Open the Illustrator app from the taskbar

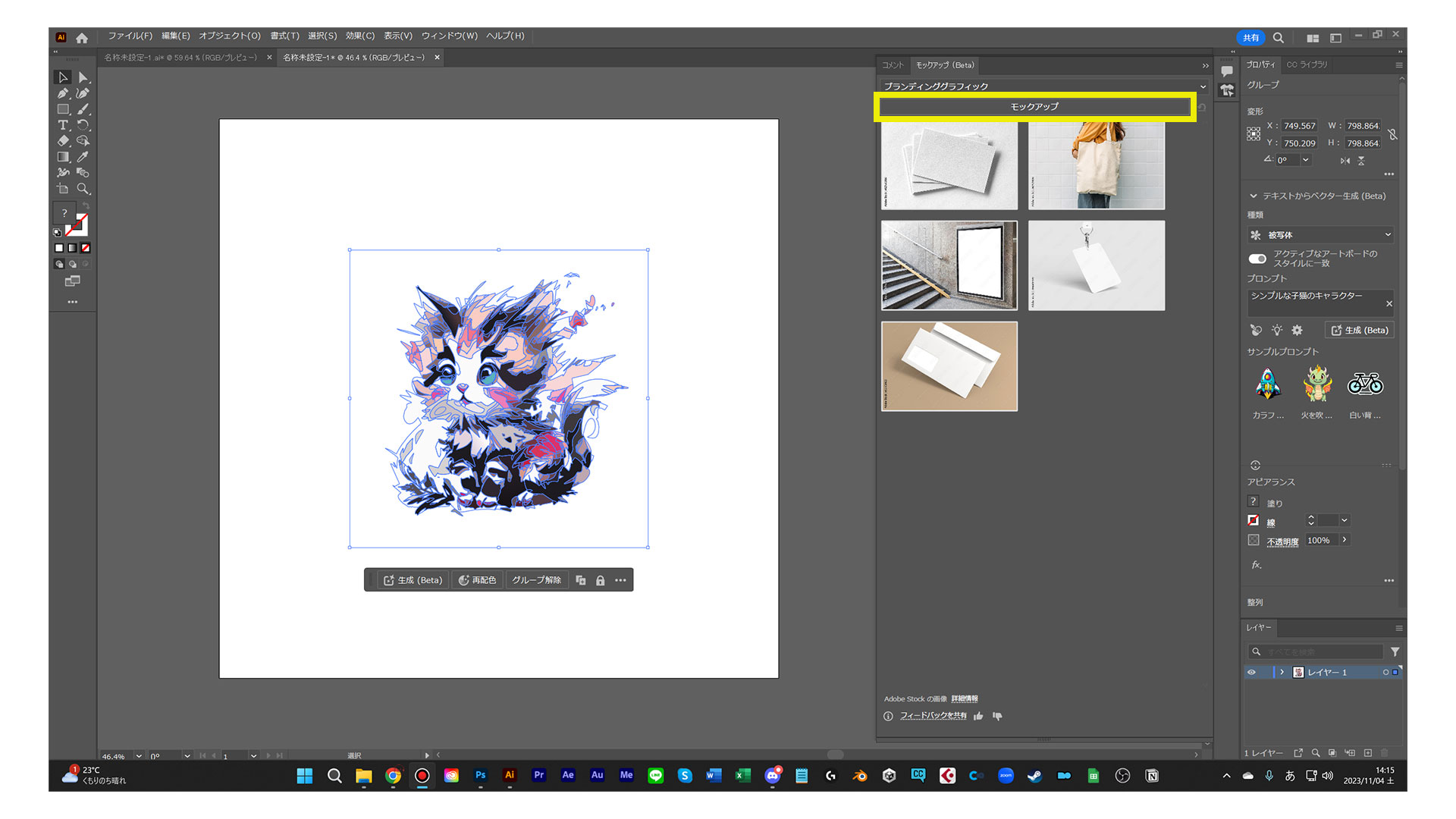tap(510, 775)
